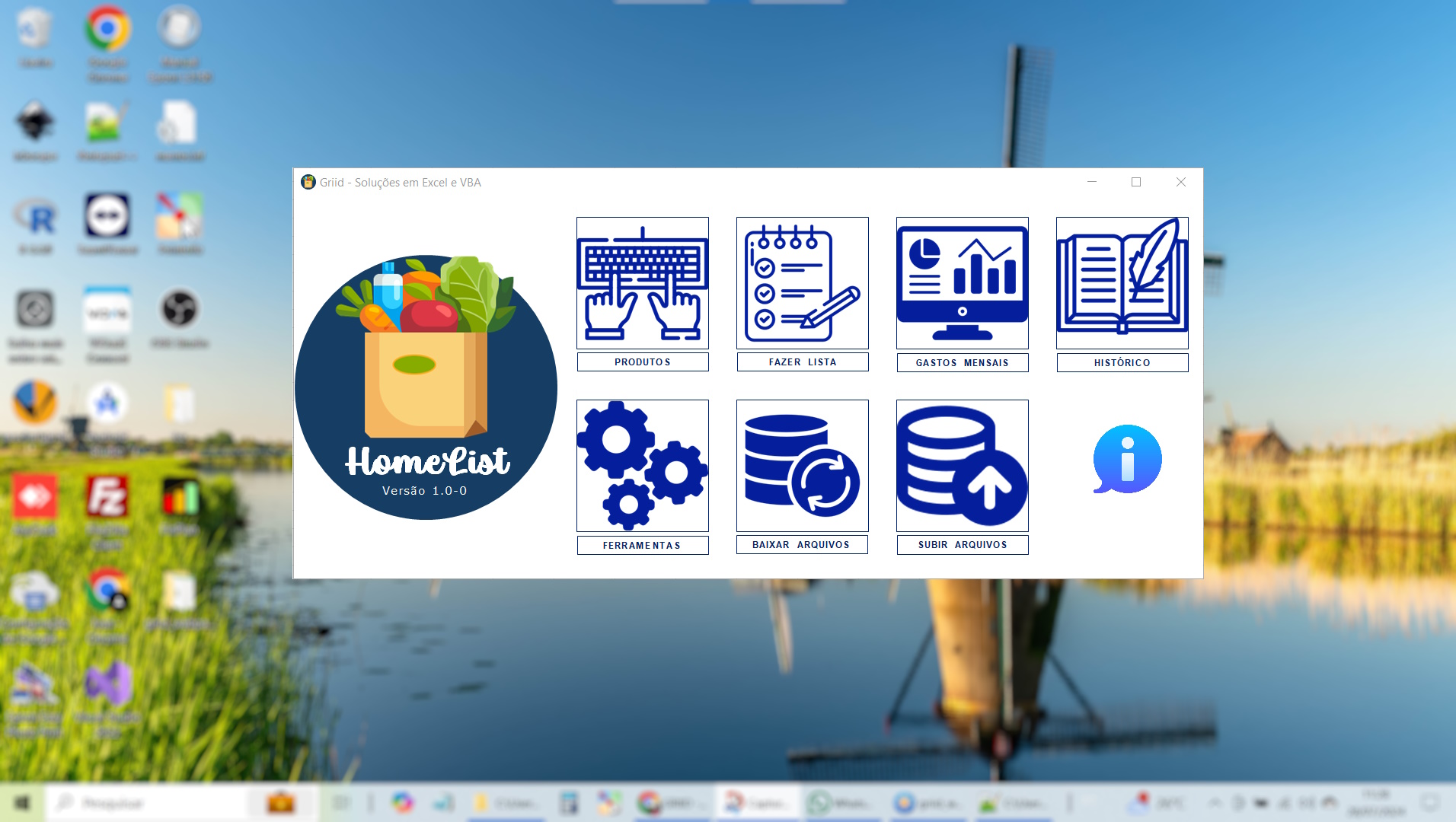Click the GASTOS MENSAIS text button

click(x=962, y=363)
